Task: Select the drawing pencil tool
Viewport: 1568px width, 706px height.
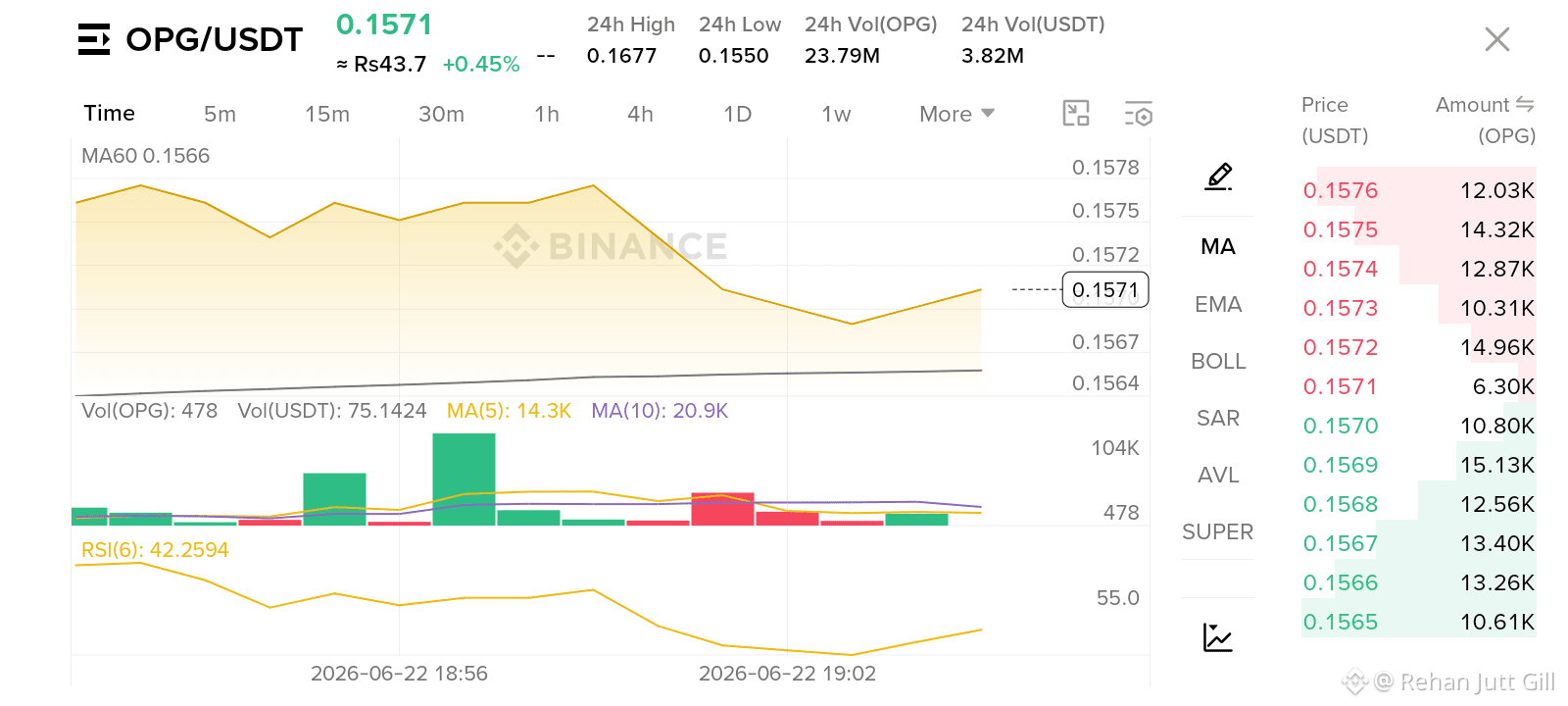Action: [x=1218, y=176]
